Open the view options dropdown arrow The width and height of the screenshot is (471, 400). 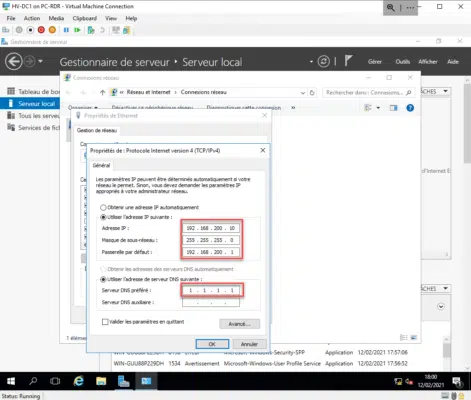point(378,108)
